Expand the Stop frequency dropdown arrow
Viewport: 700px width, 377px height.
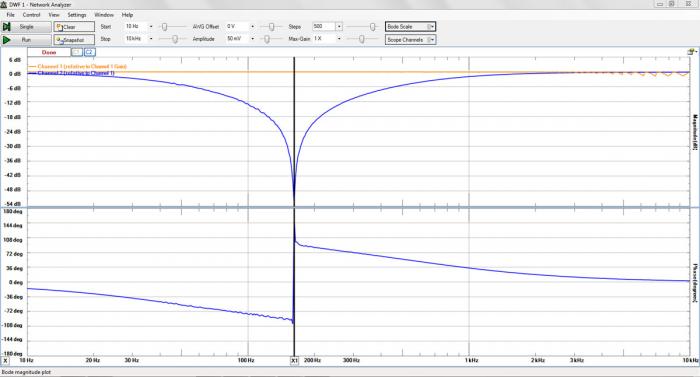coord(151,39)
